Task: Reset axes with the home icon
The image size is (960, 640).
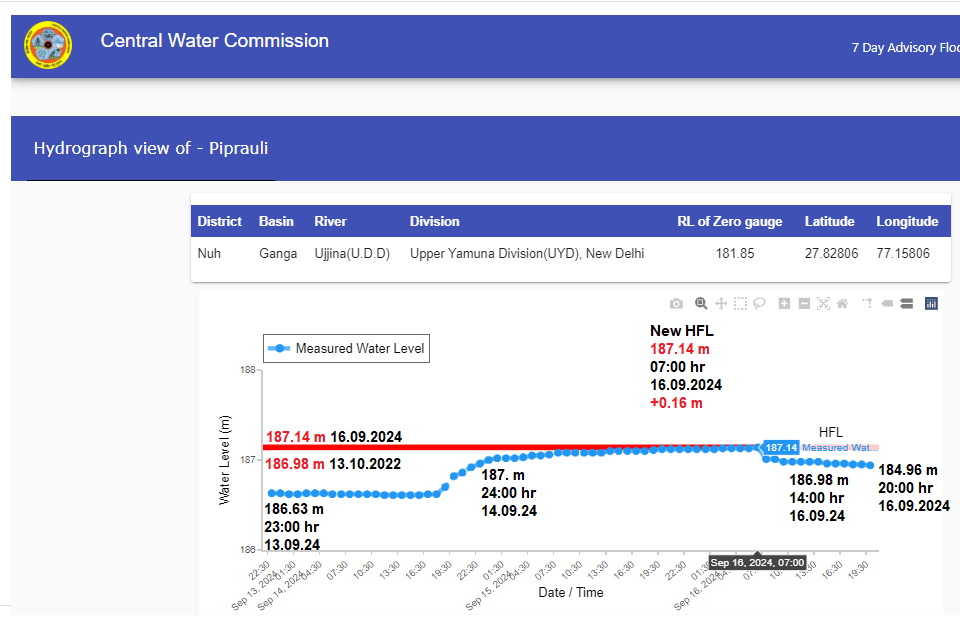Action: pyautogui.click(x=843, y=304)
